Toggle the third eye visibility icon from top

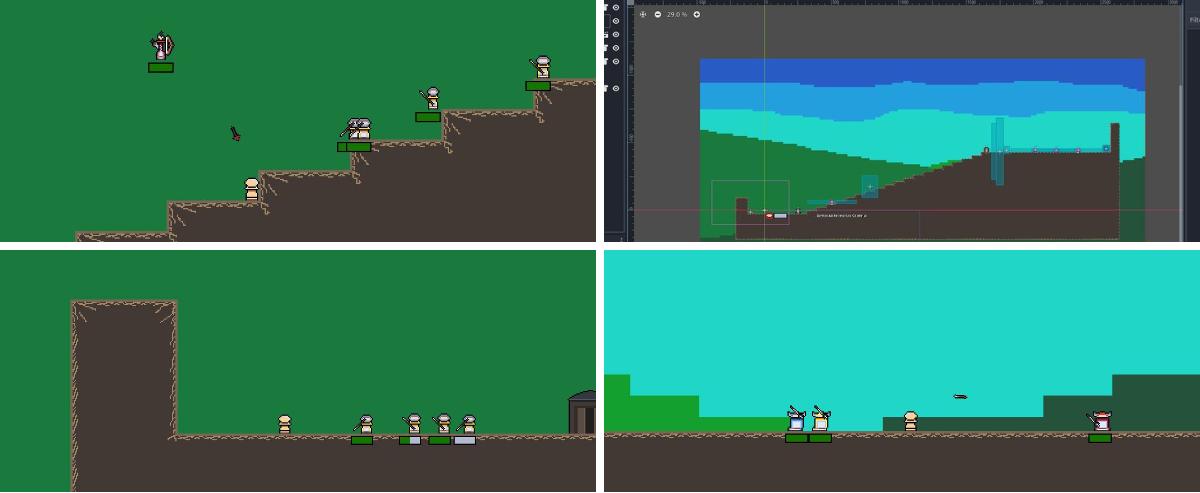pyautogui.click(x=616, y=34)
